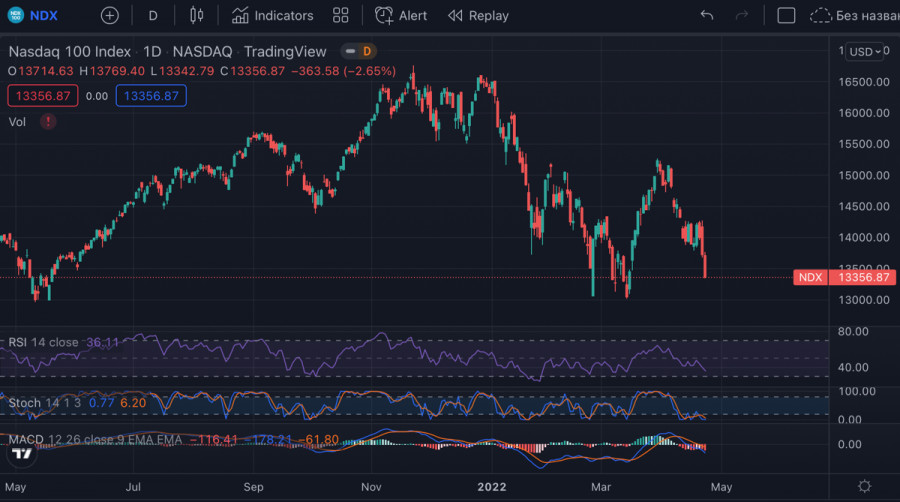
Task: Click the TradingView logo in chart corner
Action: coord(22,454)
